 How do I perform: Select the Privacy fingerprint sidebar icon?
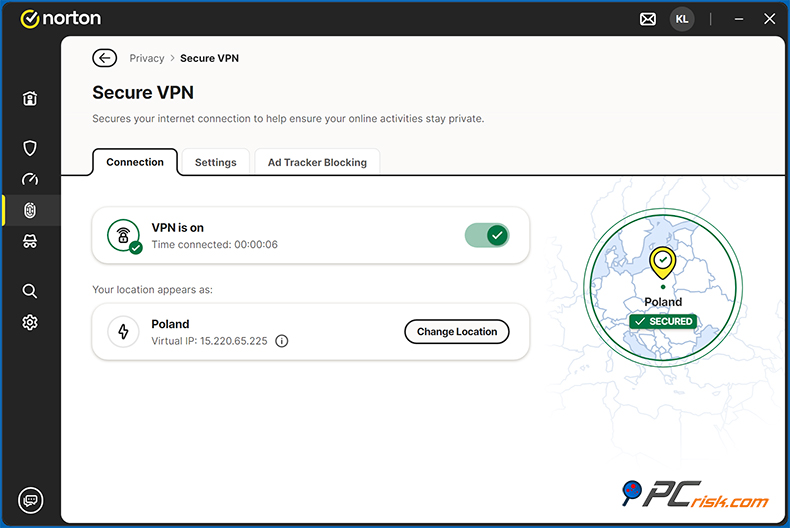[x=30, y=210]
